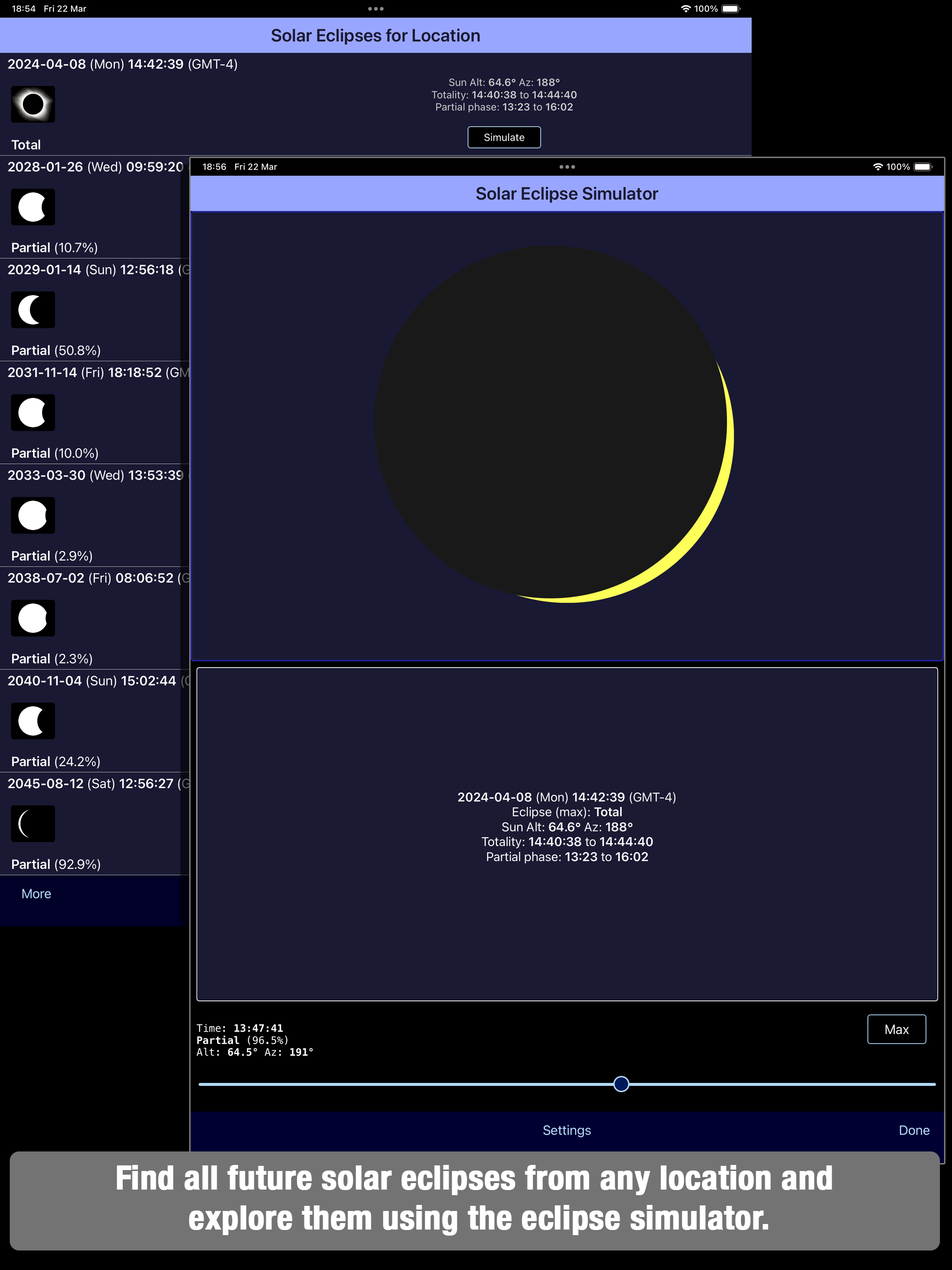This screenshot has width=952, height=1270.
Task: Tap the Wi-Fi status icon in the top bar
Action: point(685,9)
